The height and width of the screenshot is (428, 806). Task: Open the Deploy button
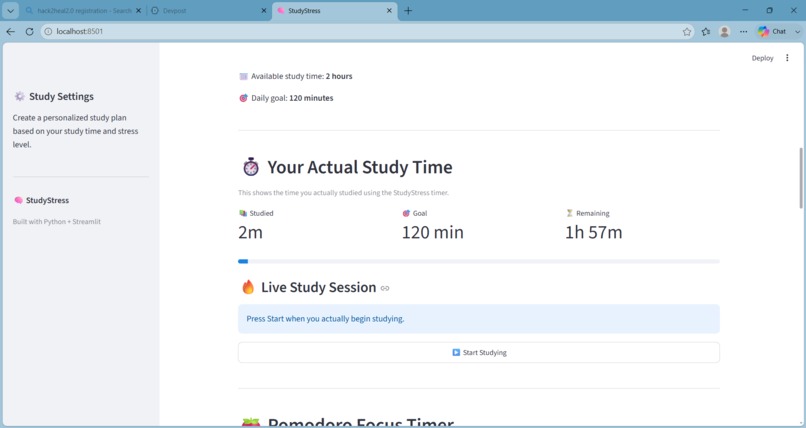click(762, 58)
